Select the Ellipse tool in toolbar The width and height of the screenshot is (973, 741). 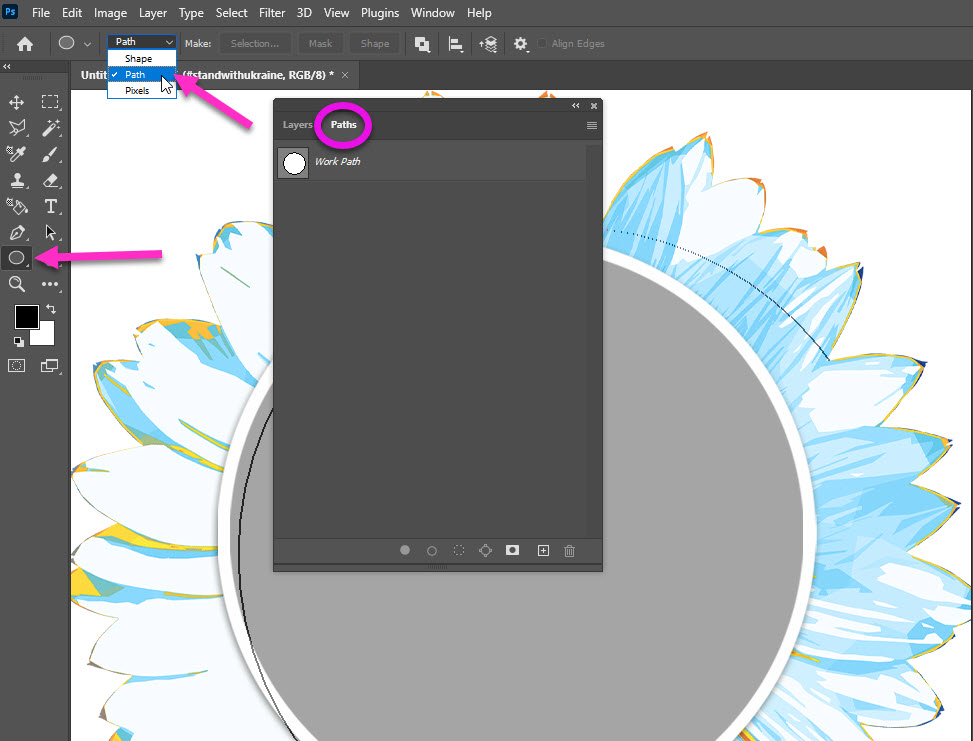(17, 258)
